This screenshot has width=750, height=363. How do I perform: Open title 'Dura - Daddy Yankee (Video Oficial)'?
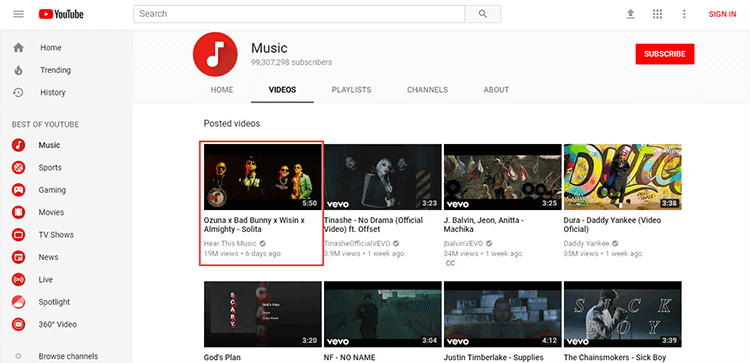click(x=613, y=225)
